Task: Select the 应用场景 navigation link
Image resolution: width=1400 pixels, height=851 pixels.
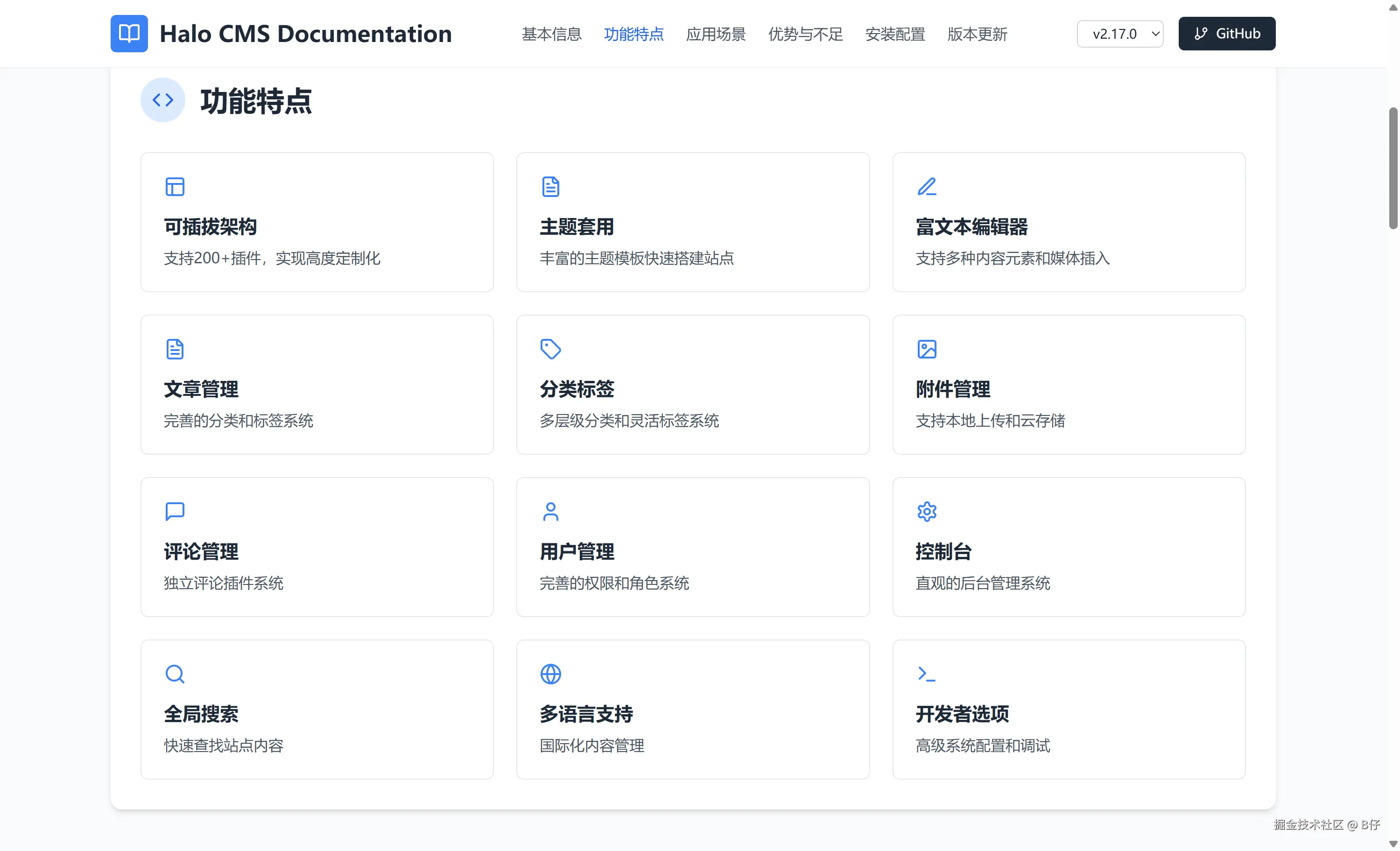Action: (715, 34)
